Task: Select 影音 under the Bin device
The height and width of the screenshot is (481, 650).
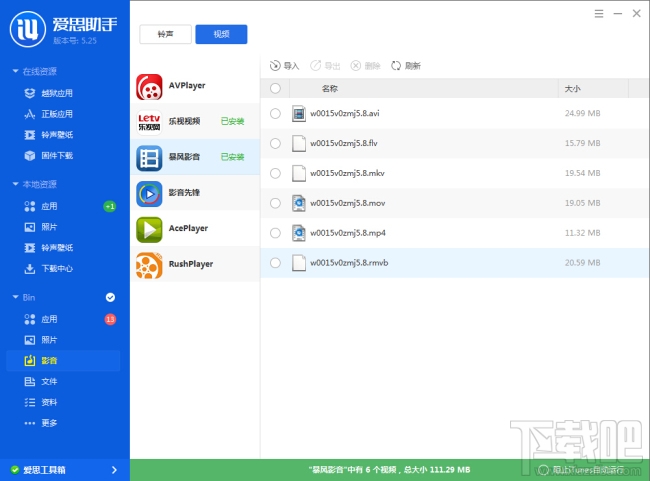Action: coord(63,361)
